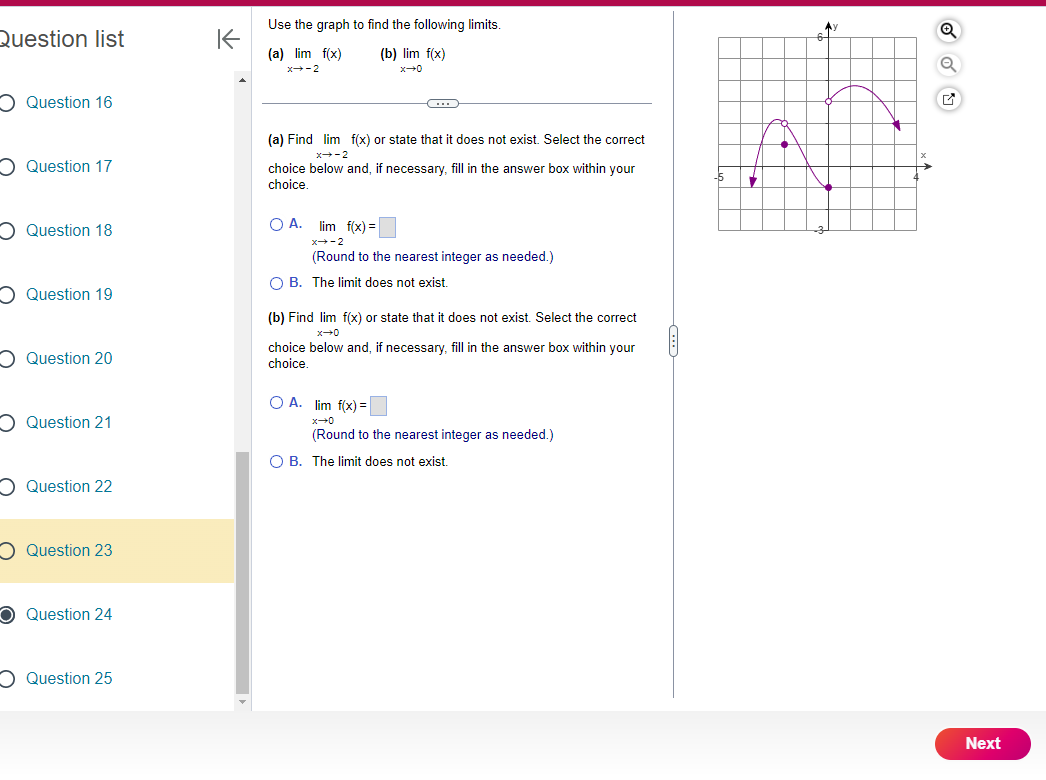Click the question list scrollbar thumb
The width and height of the screenshot is (1046, 780).
pos(242,573)
